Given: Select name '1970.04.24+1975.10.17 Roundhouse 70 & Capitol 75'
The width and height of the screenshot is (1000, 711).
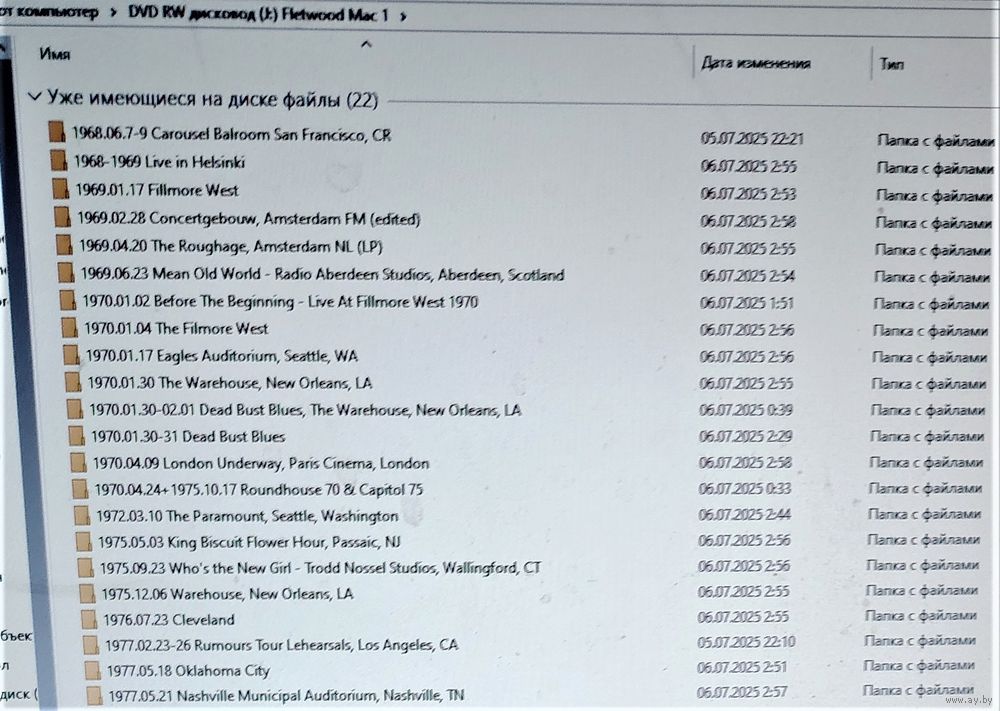Looking at the screenshot, I should [x=259, y=490].
